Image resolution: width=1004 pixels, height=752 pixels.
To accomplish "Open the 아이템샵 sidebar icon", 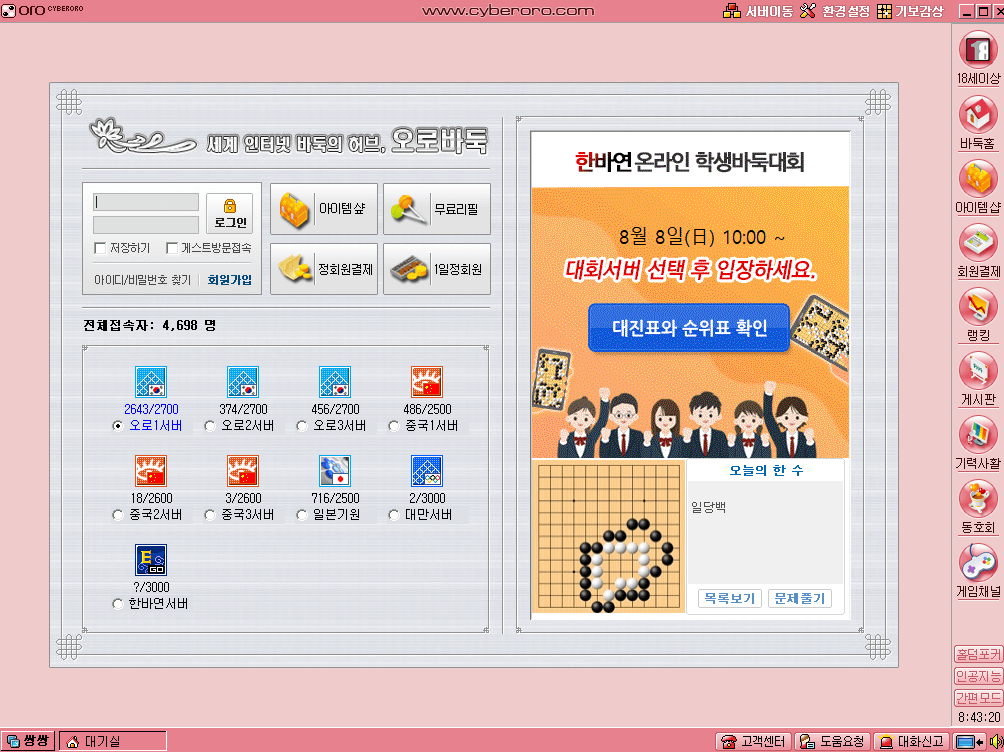I will (978, 179).
